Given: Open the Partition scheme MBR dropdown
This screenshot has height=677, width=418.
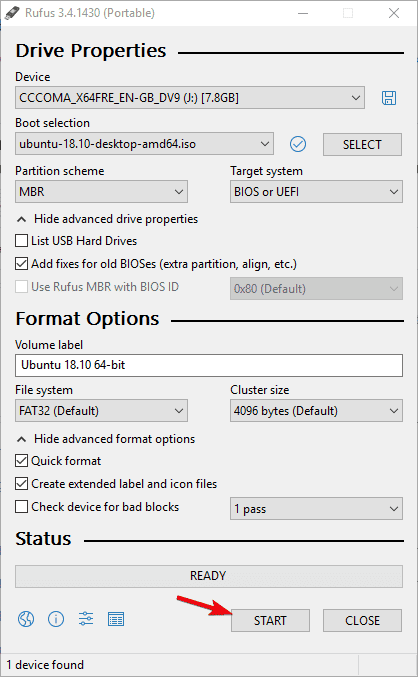Looking at the screenshot, I should (101, 192).
